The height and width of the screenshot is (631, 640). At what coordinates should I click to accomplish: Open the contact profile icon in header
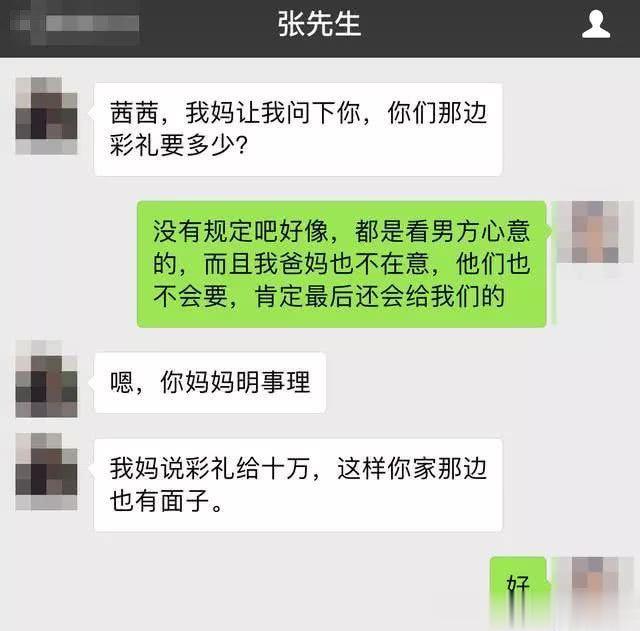coord(596,24)
